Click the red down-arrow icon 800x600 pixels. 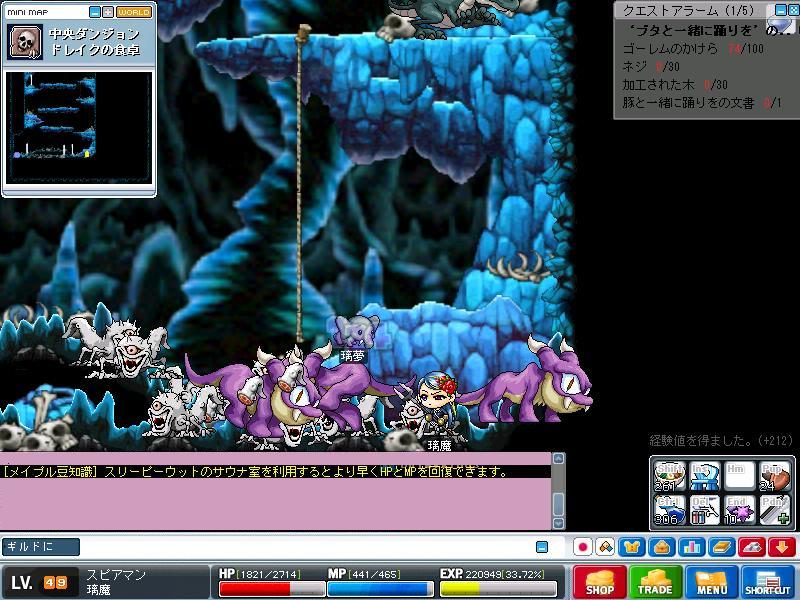(x=782, y=547)
